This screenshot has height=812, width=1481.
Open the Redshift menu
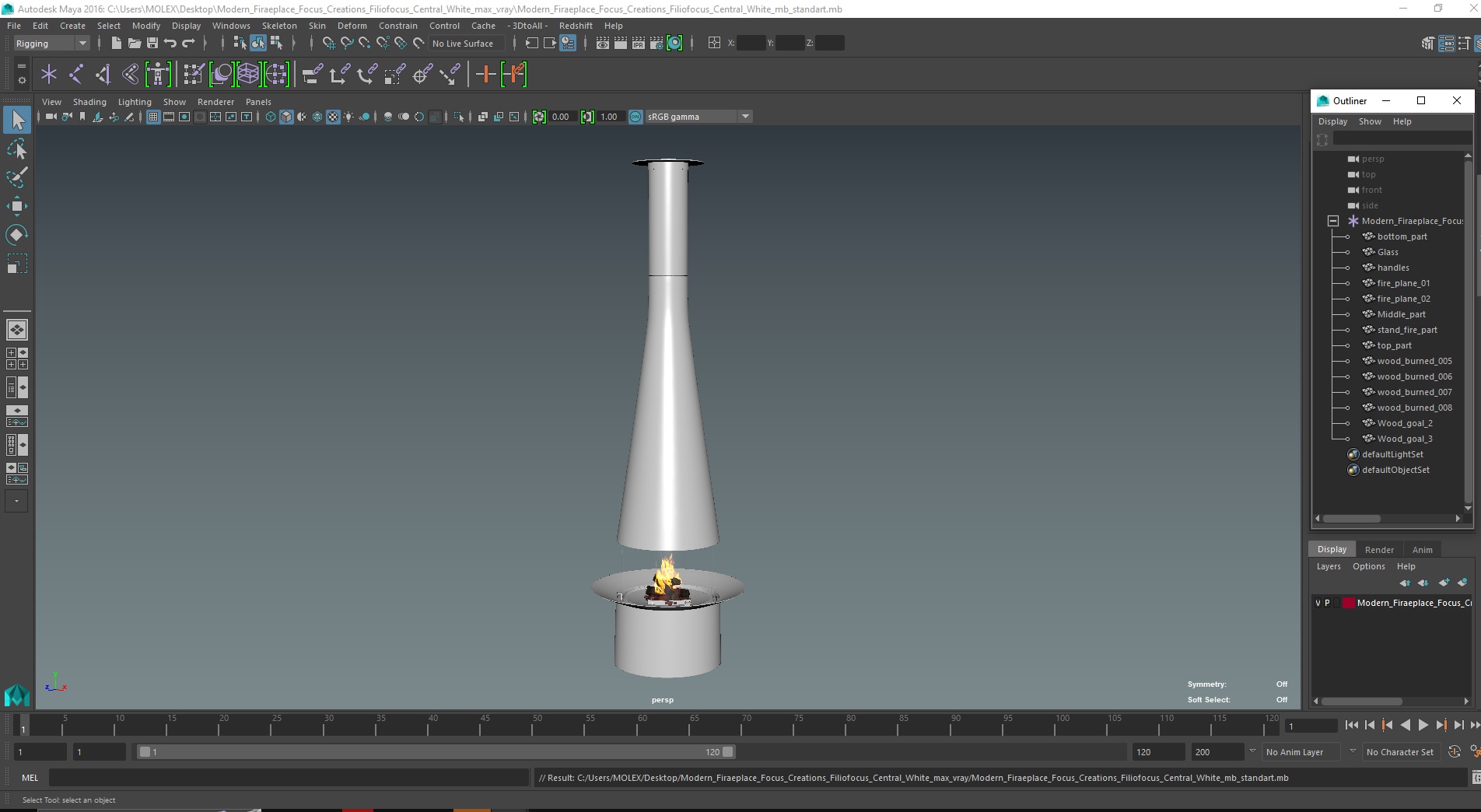pos(576,26)
